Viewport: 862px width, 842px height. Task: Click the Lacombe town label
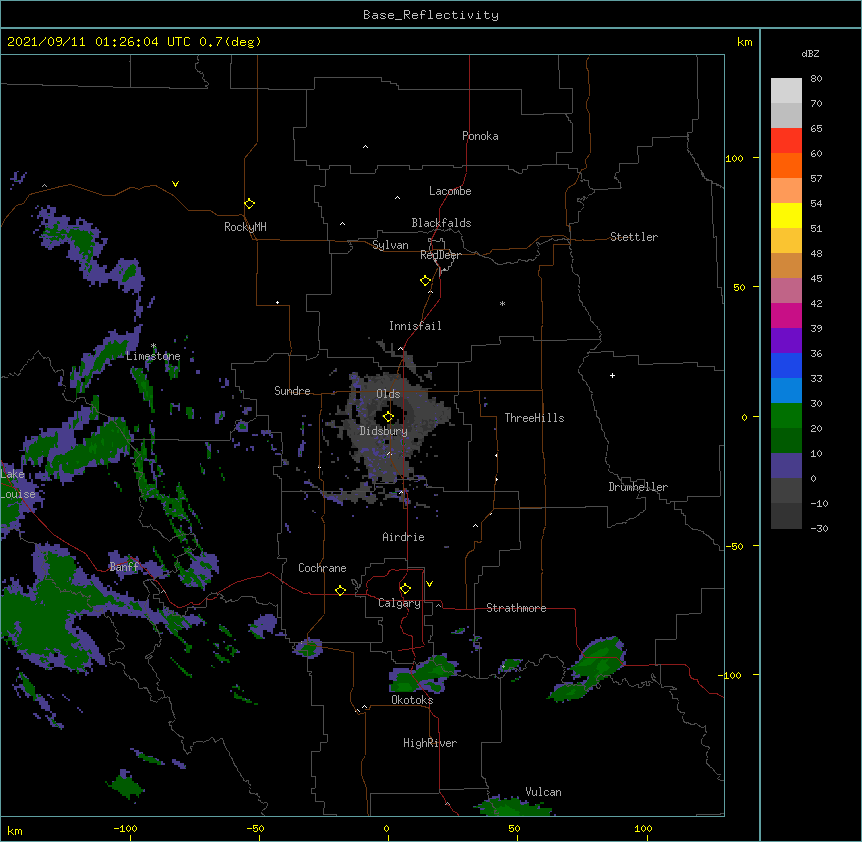pos(450,191)
